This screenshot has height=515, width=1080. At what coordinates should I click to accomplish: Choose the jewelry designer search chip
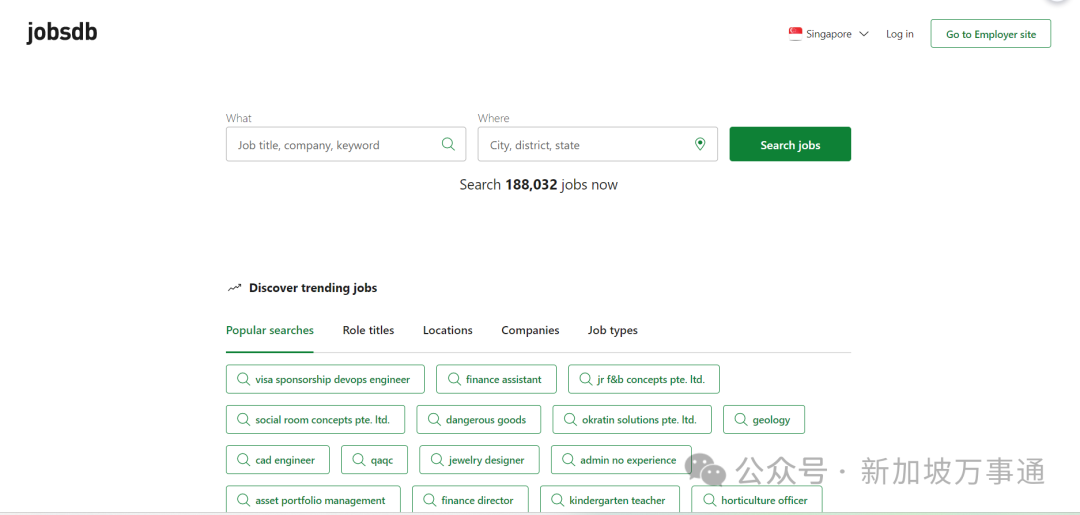(x=479, y=460)
